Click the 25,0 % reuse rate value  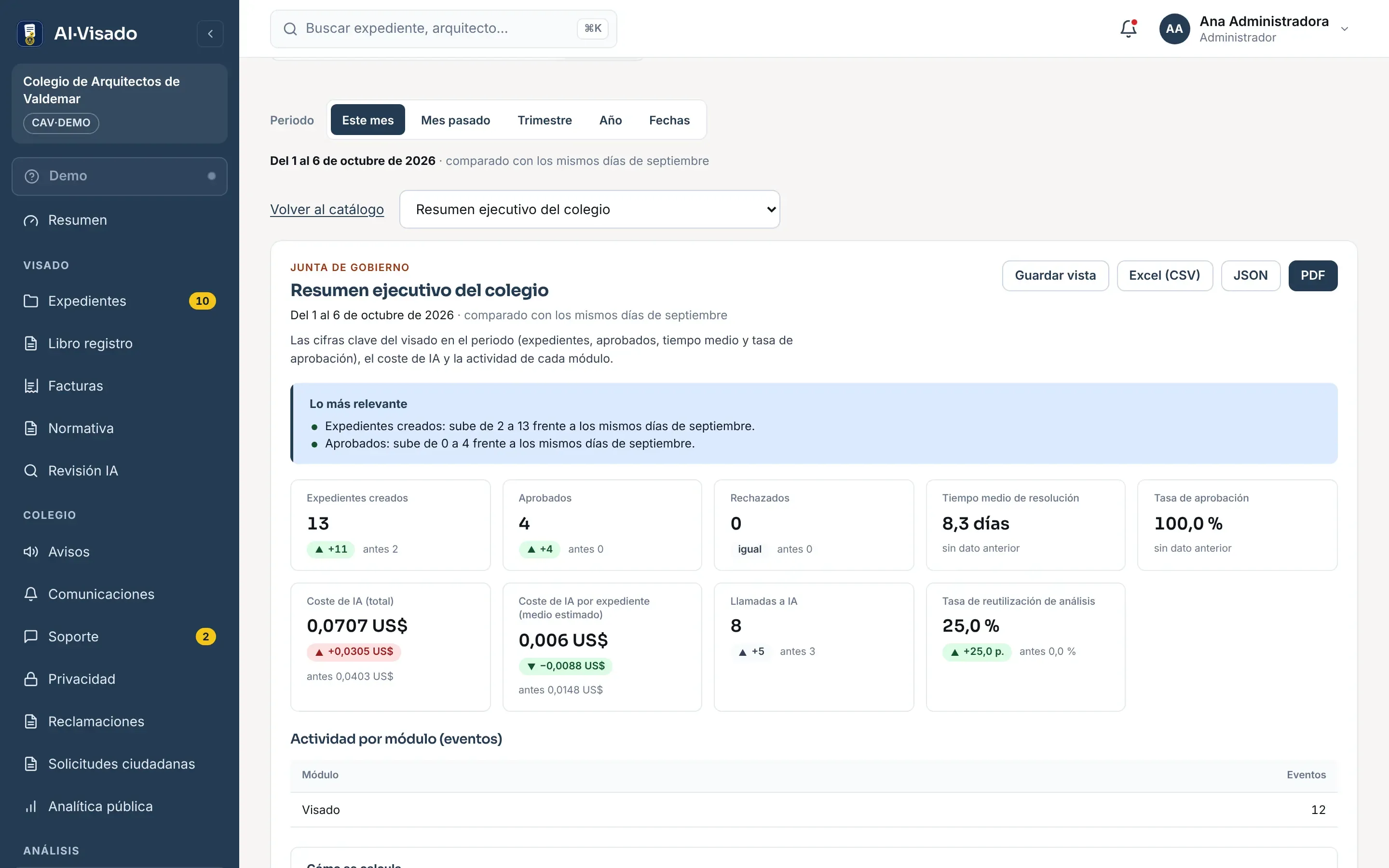tap(970, 626)
